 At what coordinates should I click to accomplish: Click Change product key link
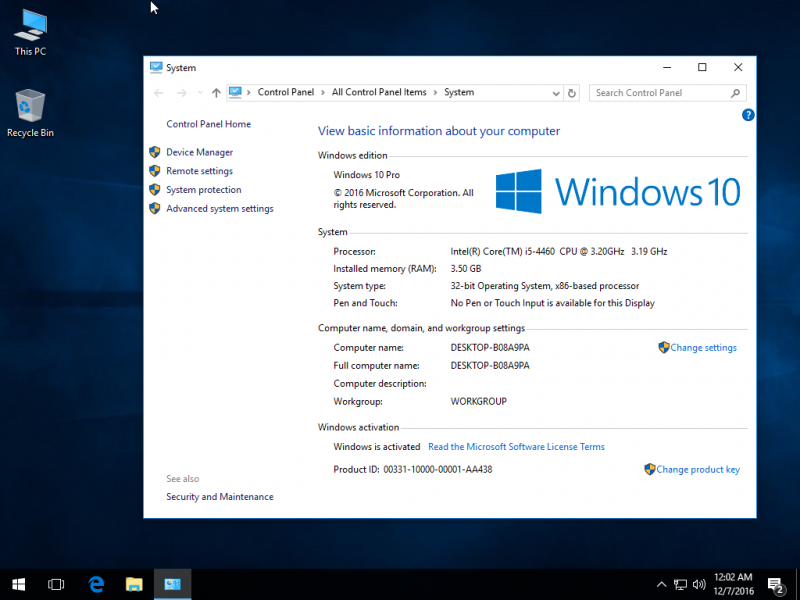point(698,470)
